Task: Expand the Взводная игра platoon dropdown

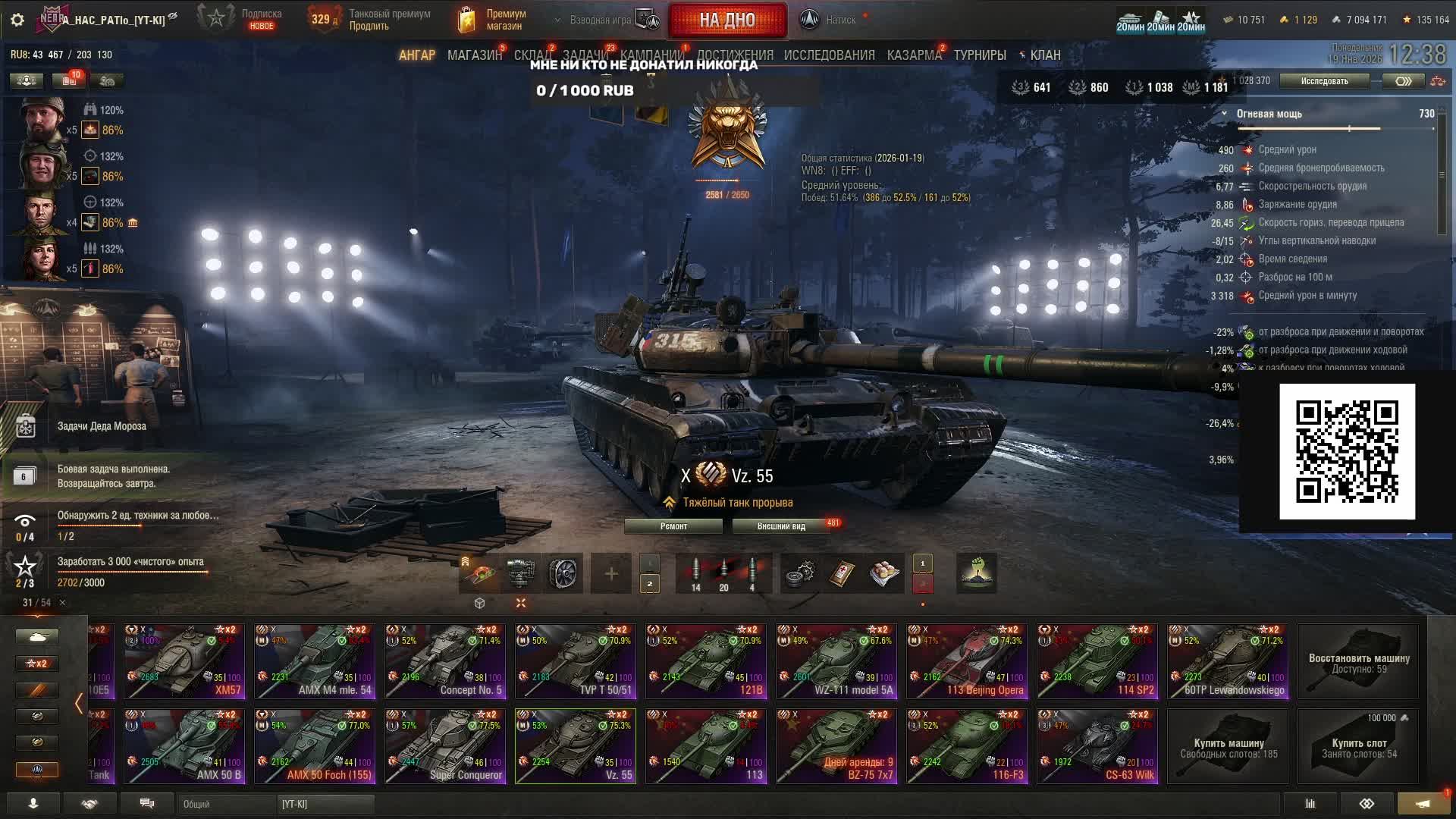Action: (x=558, y=20)
